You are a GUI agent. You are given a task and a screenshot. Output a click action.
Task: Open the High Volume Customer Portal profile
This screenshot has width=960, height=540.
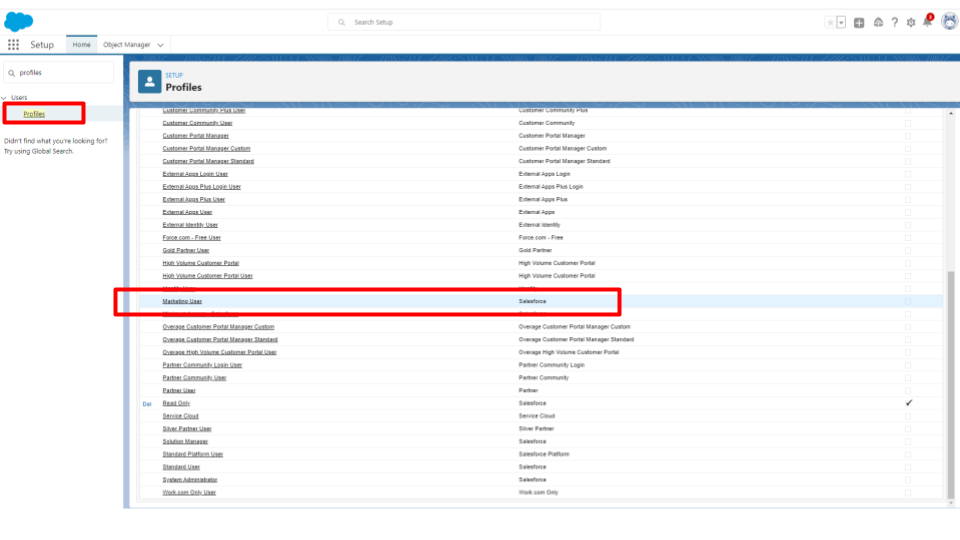click(200, 263)
